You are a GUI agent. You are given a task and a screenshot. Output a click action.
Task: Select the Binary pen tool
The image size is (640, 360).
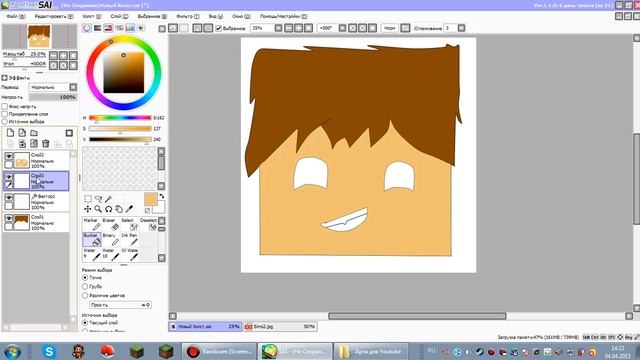[111, 239]
